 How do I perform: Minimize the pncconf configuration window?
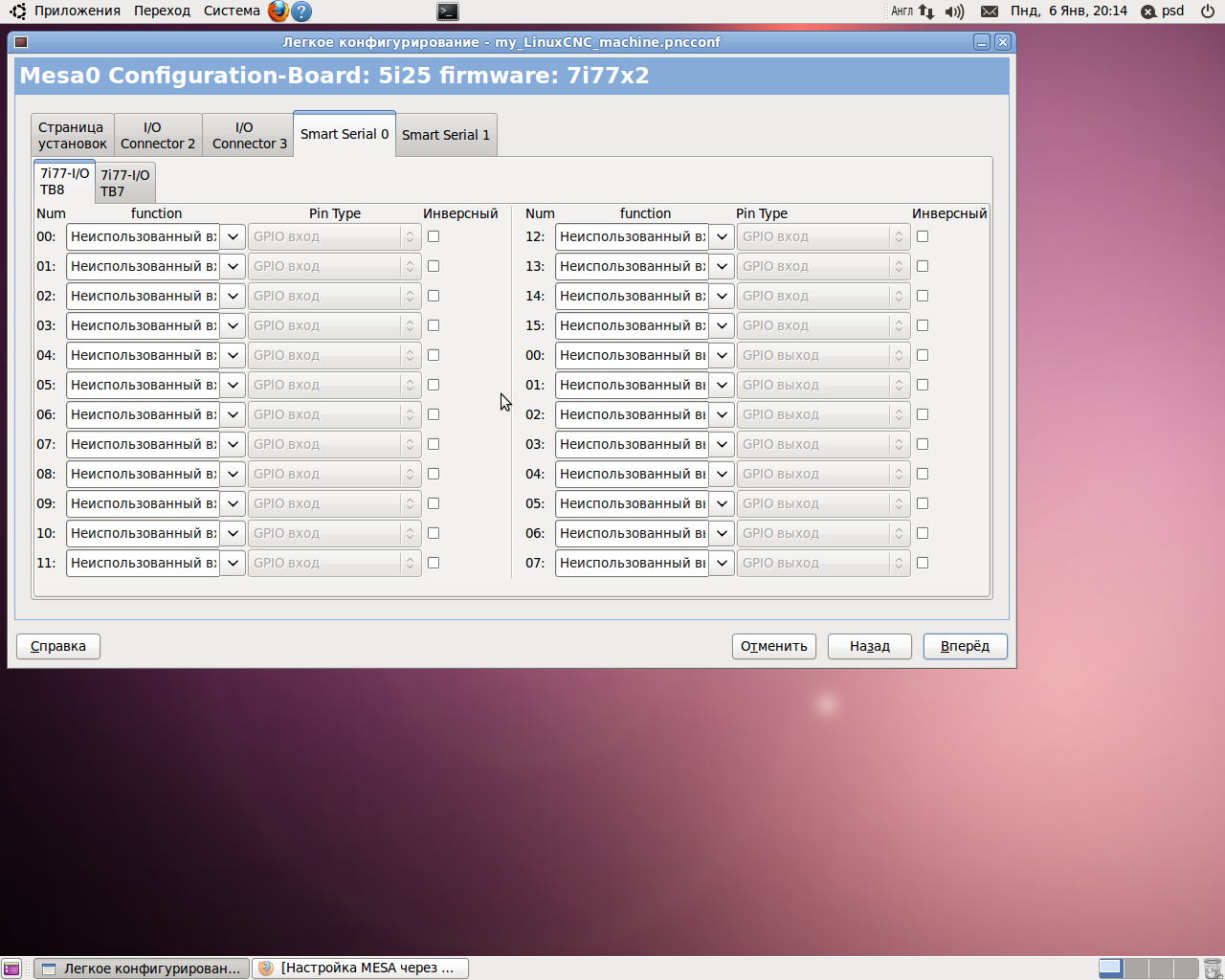982,42
